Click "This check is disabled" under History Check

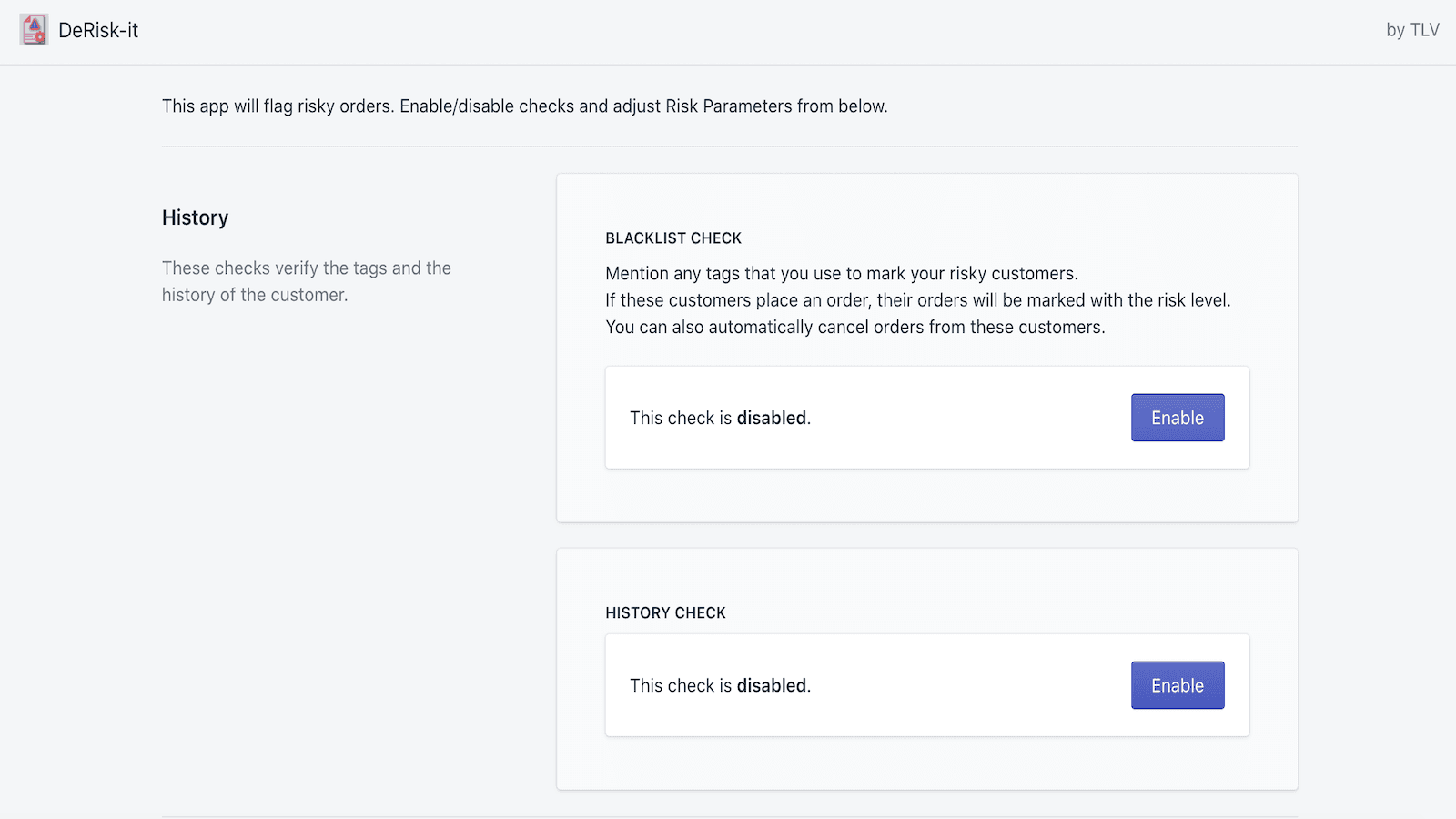[x=720, y=685]
